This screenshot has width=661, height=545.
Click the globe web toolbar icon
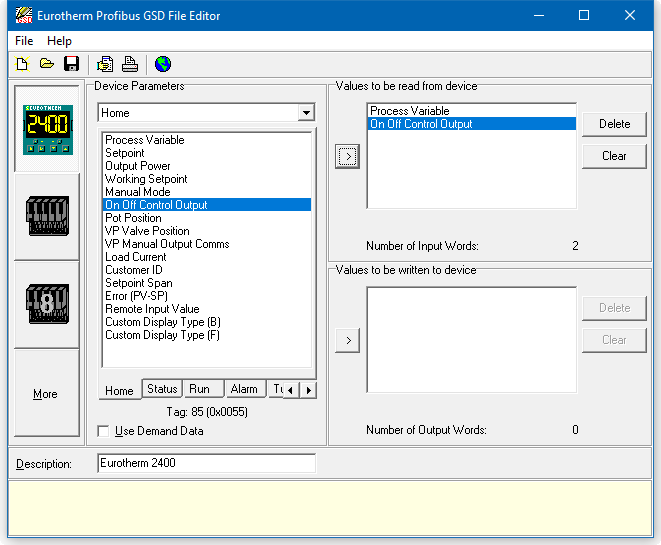tap(163, 64)
